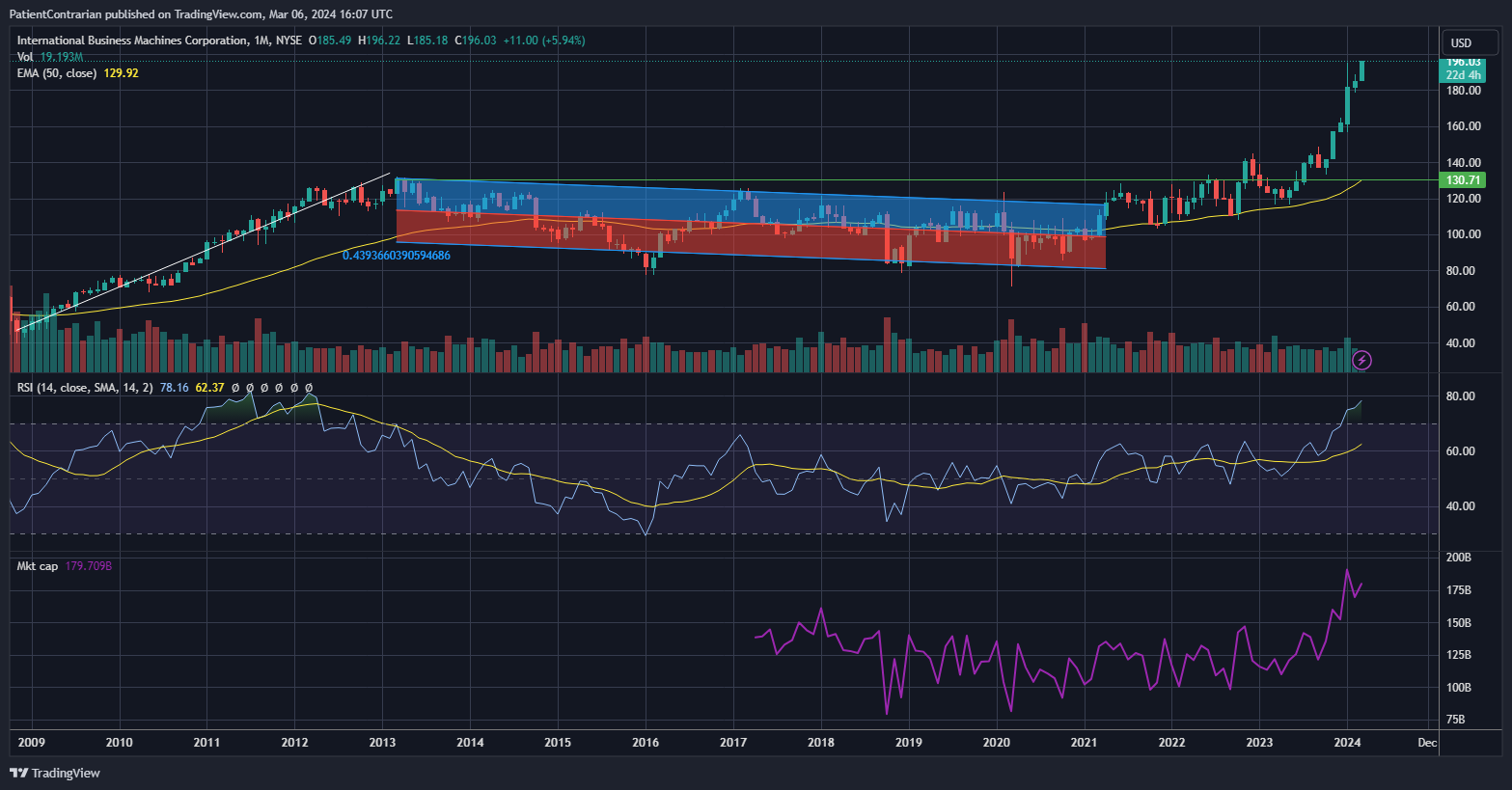Click the 2016 label on time axis

click(x=646, y=743)
